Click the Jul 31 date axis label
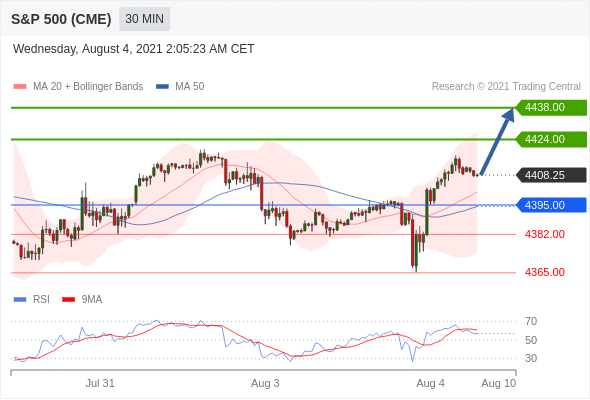The height and width of the screenshot is (400, 590). (x=100, y=383)
